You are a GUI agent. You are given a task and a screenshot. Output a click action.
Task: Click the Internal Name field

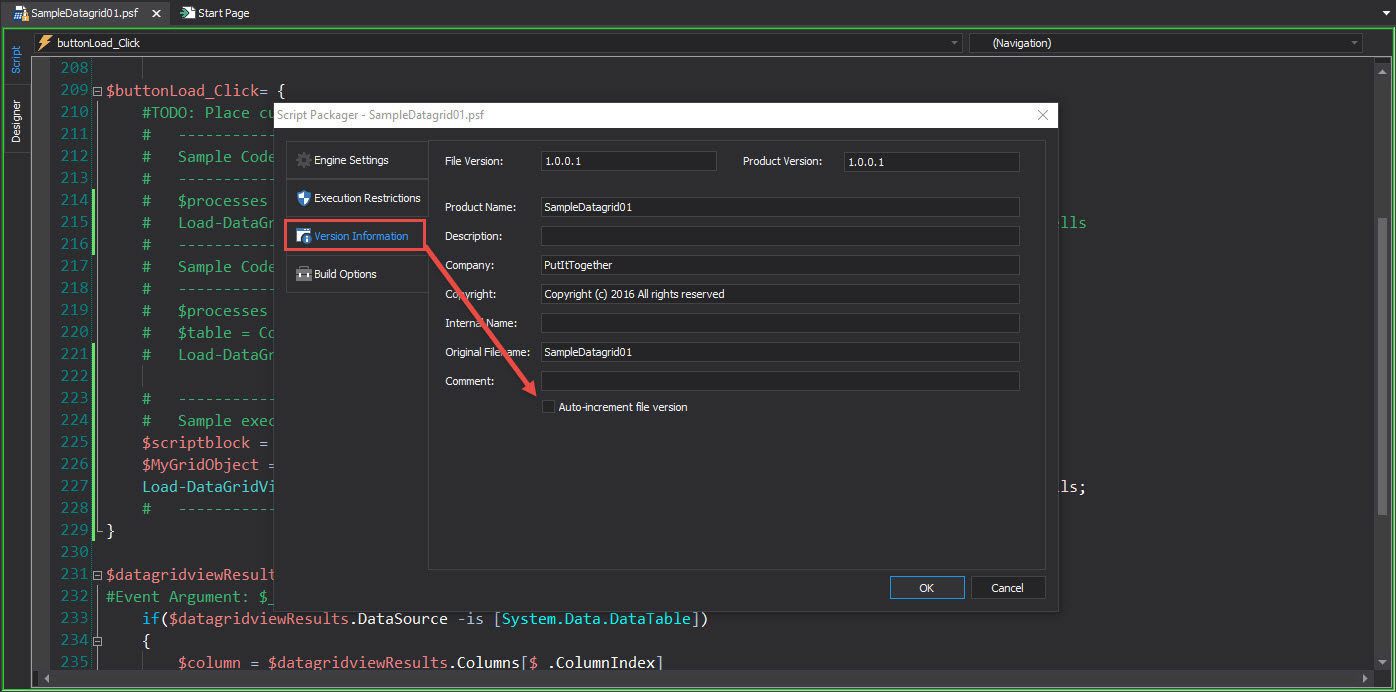coord(780,323)
